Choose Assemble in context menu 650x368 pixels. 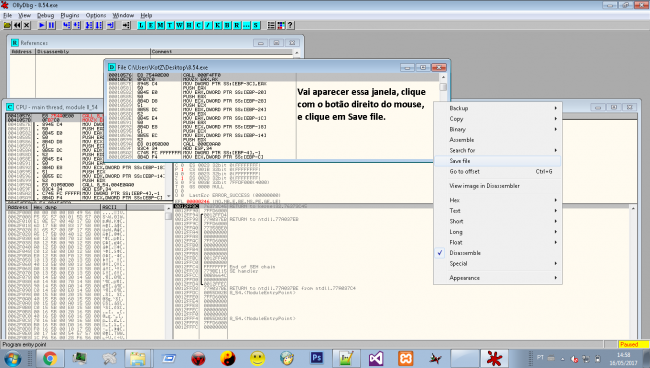tap(497, 140)
